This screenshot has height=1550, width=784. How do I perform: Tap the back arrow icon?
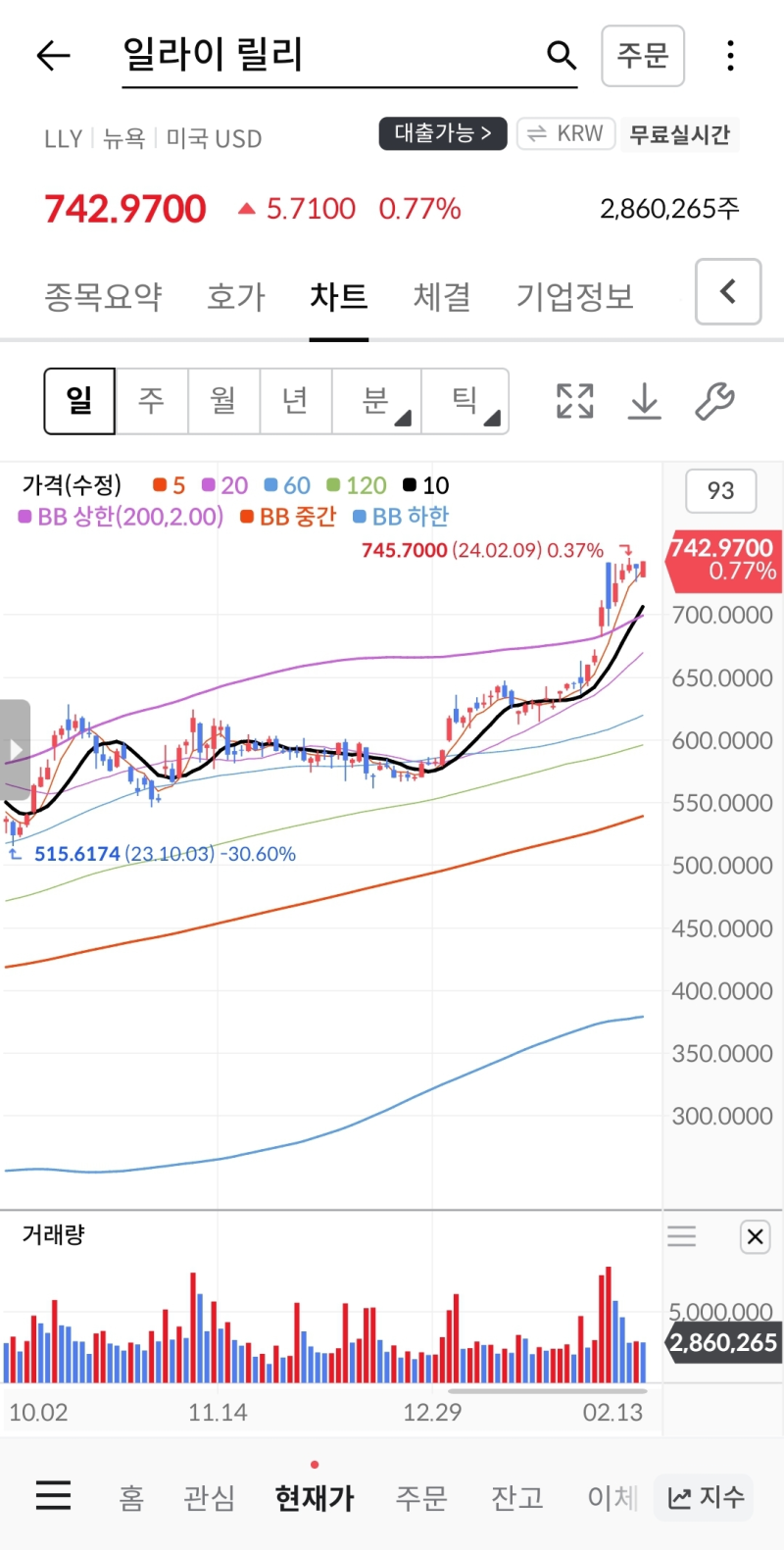point(53,56)
